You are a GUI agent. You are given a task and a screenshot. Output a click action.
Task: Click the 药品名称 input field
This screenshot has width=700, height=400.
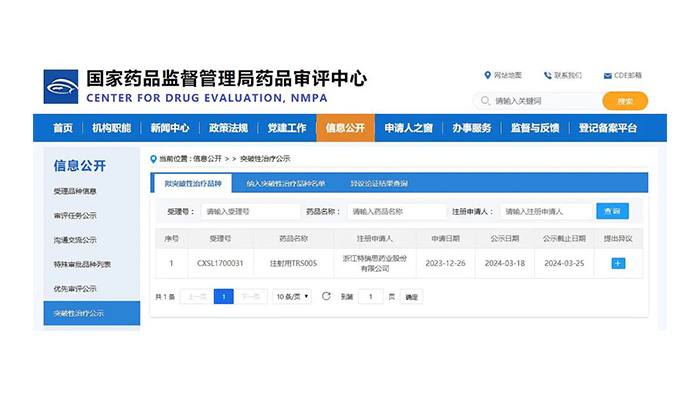[x=396, y=211]
